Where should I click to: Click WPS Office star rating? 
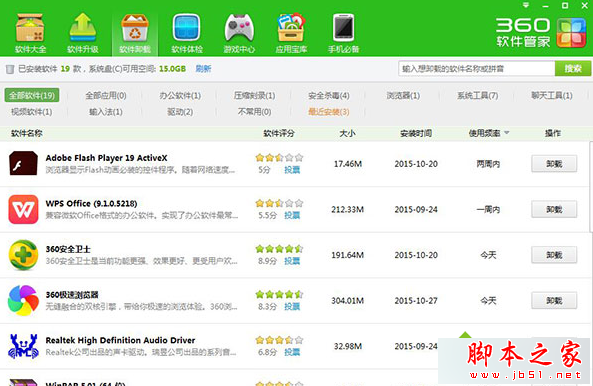point(279,203)
